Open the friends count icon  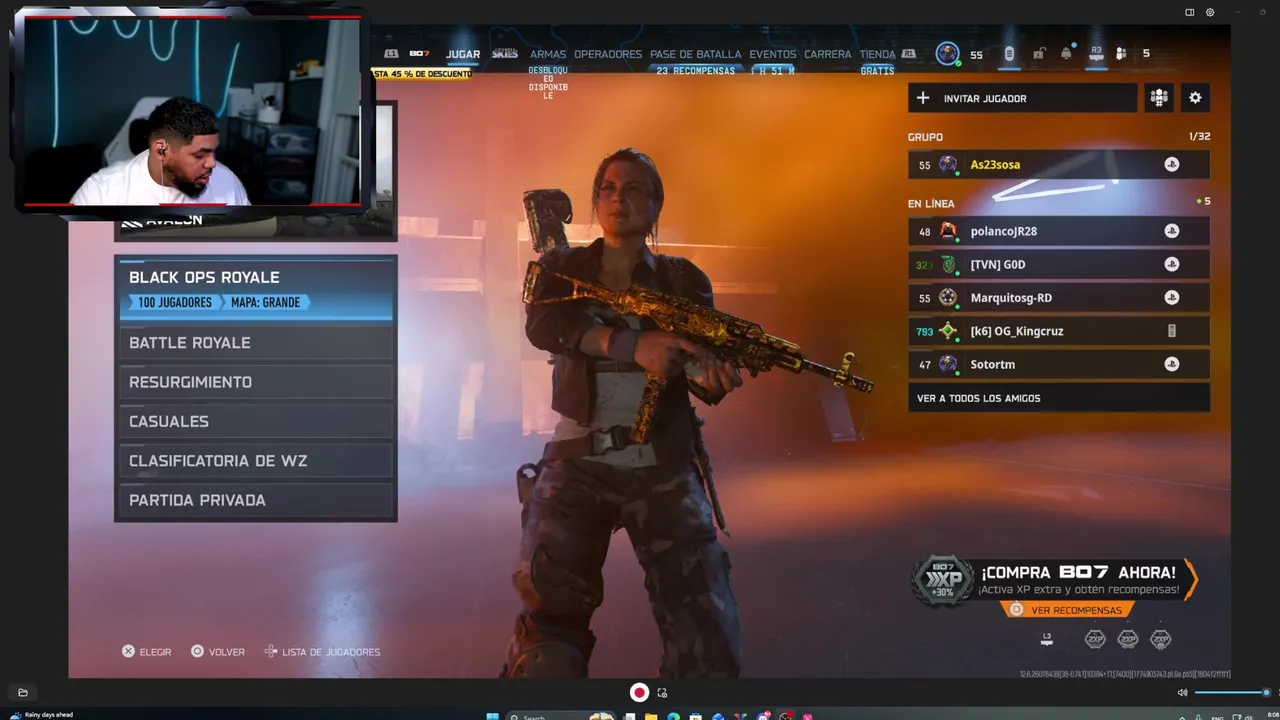pyautogui.click(x=1122, y=54)
